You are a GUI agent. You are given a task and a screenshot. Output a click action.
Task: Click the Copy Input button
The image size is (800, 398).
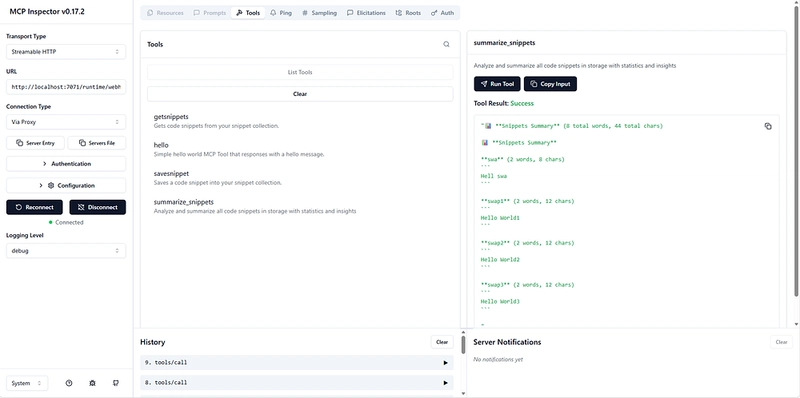[550, 84]
